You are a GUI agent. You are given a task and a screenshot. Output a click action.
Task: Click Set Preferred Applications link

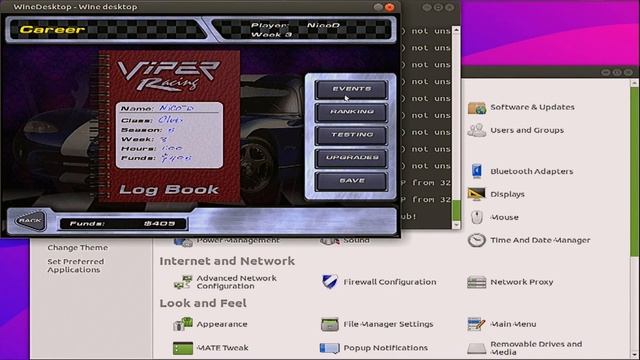[x=76, y=266]
